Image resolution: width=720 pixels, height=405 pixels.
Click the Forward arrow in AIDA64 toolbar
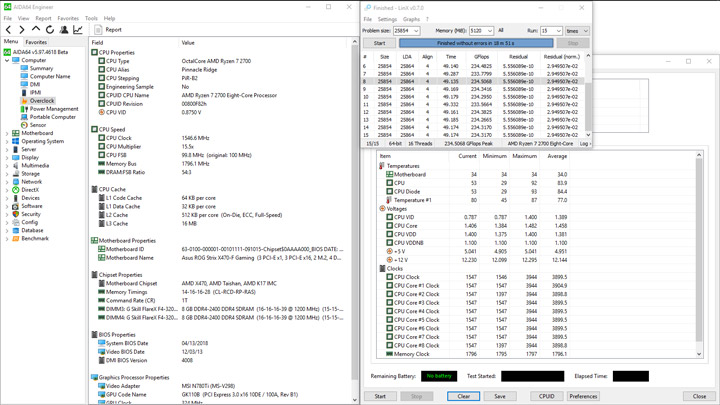coord(23,30)
